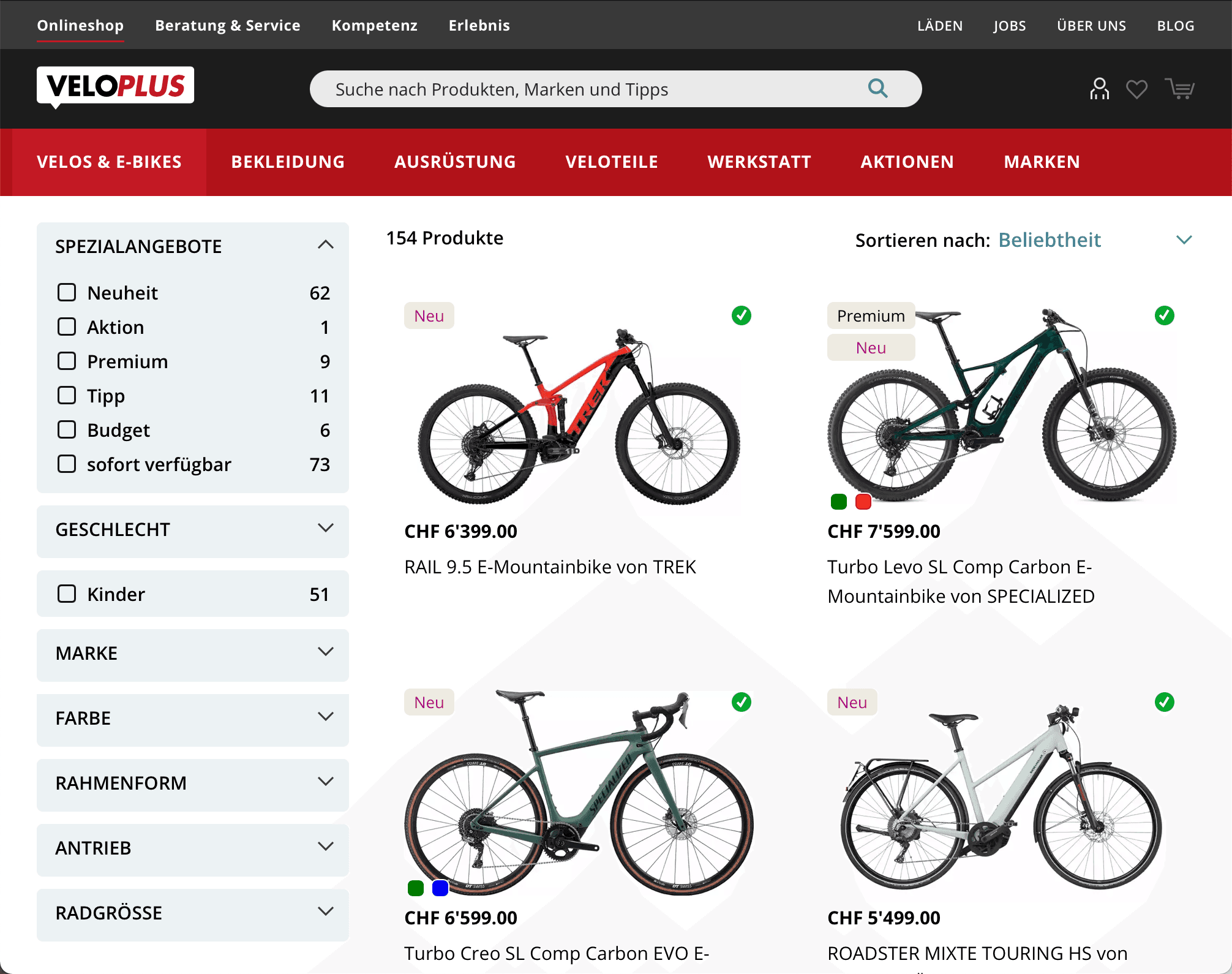Click the availability checkmark on the Turbo Levo bike
Viewport: 1232px width, 974px height.
click(x=1164, y=315)
